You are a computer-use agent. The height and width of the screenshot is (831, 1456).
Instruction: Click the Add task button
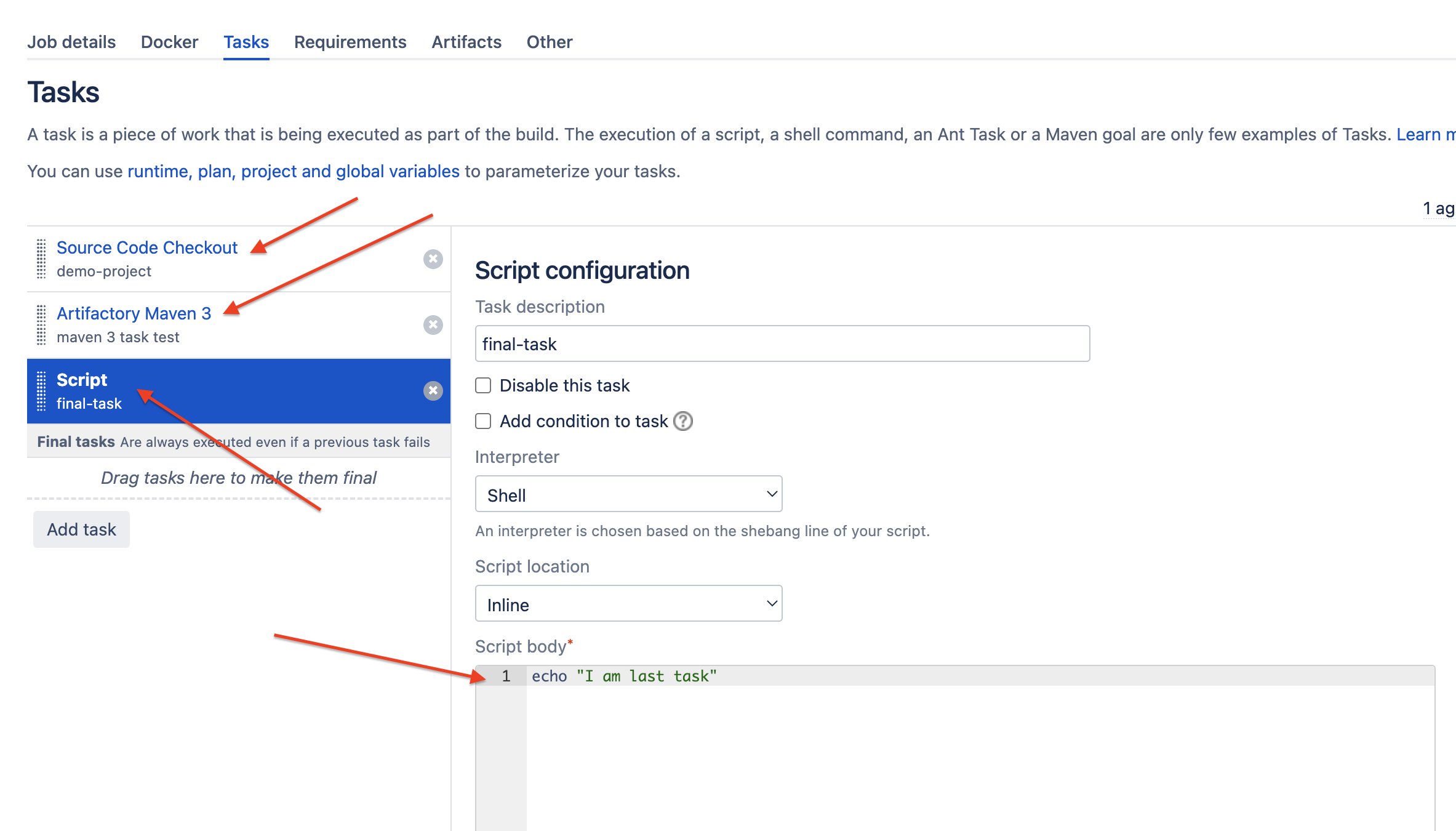(x=81, y=529)
